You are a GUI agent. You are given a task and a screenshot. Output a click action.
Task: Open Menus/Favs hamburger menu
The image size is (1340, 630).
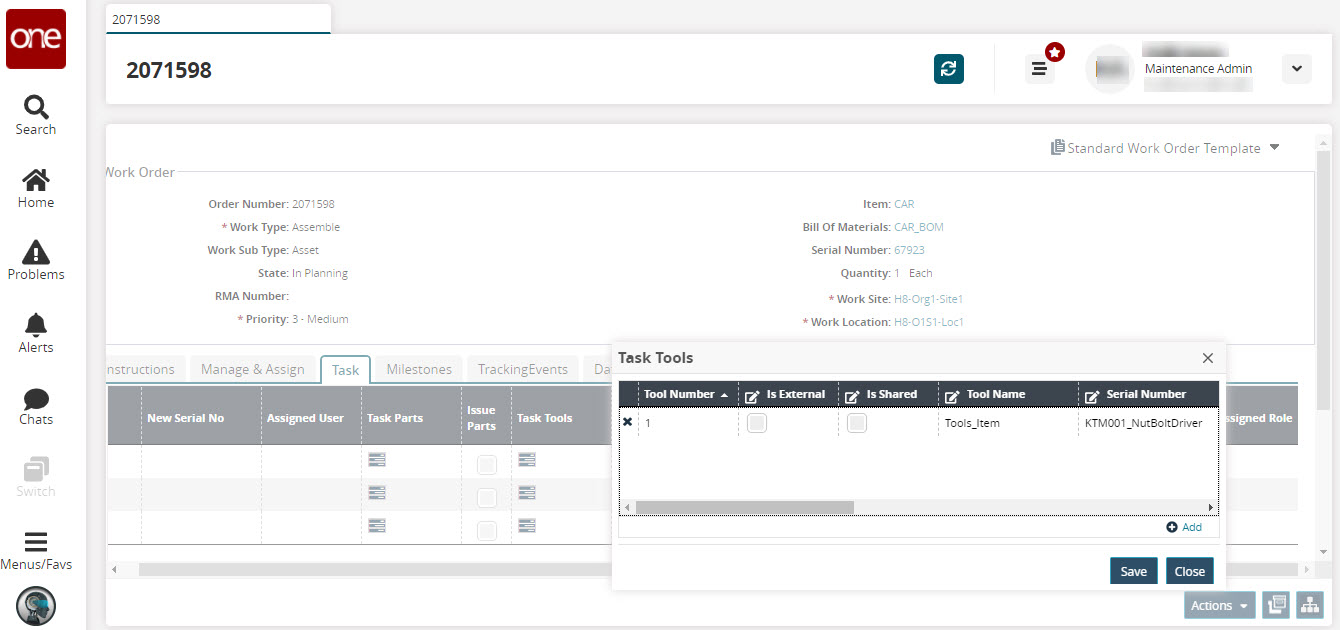pos(36,550)
